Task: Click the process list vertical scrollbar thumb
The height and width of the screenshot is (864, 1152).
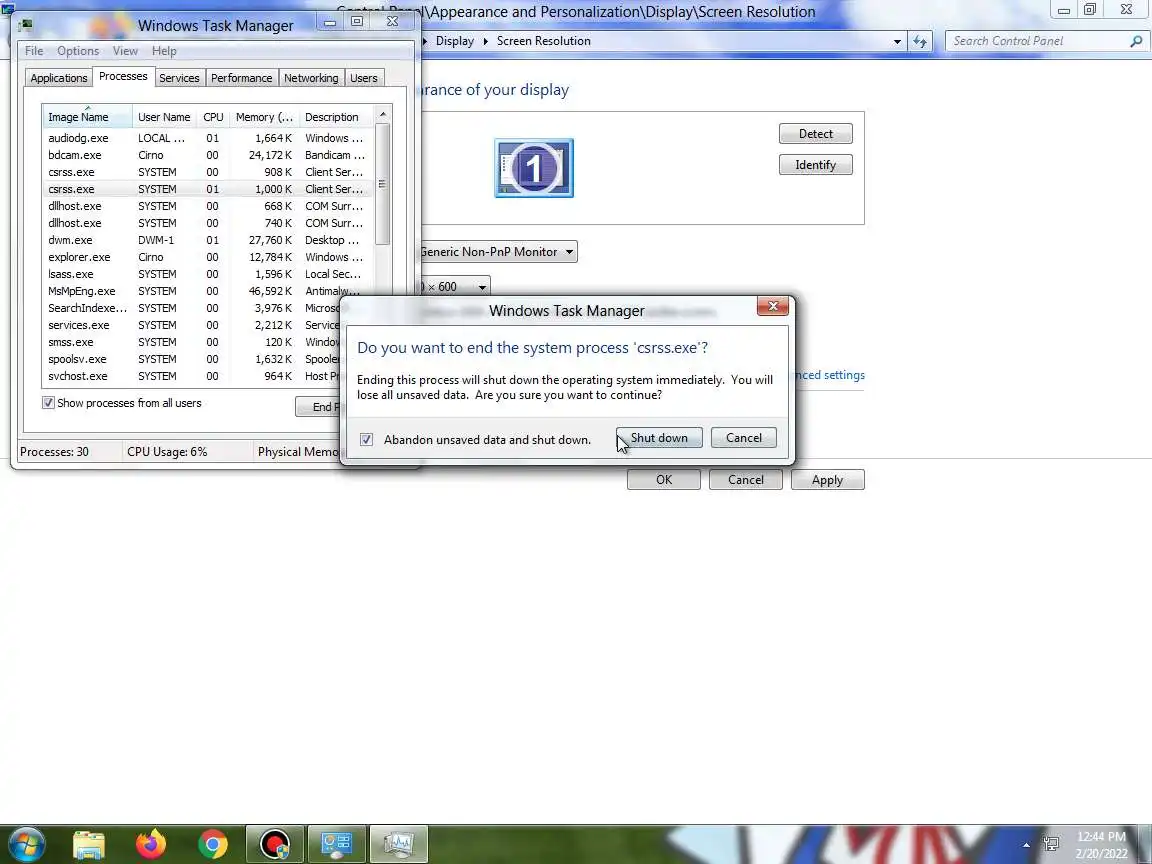Action: click(382, 184)
